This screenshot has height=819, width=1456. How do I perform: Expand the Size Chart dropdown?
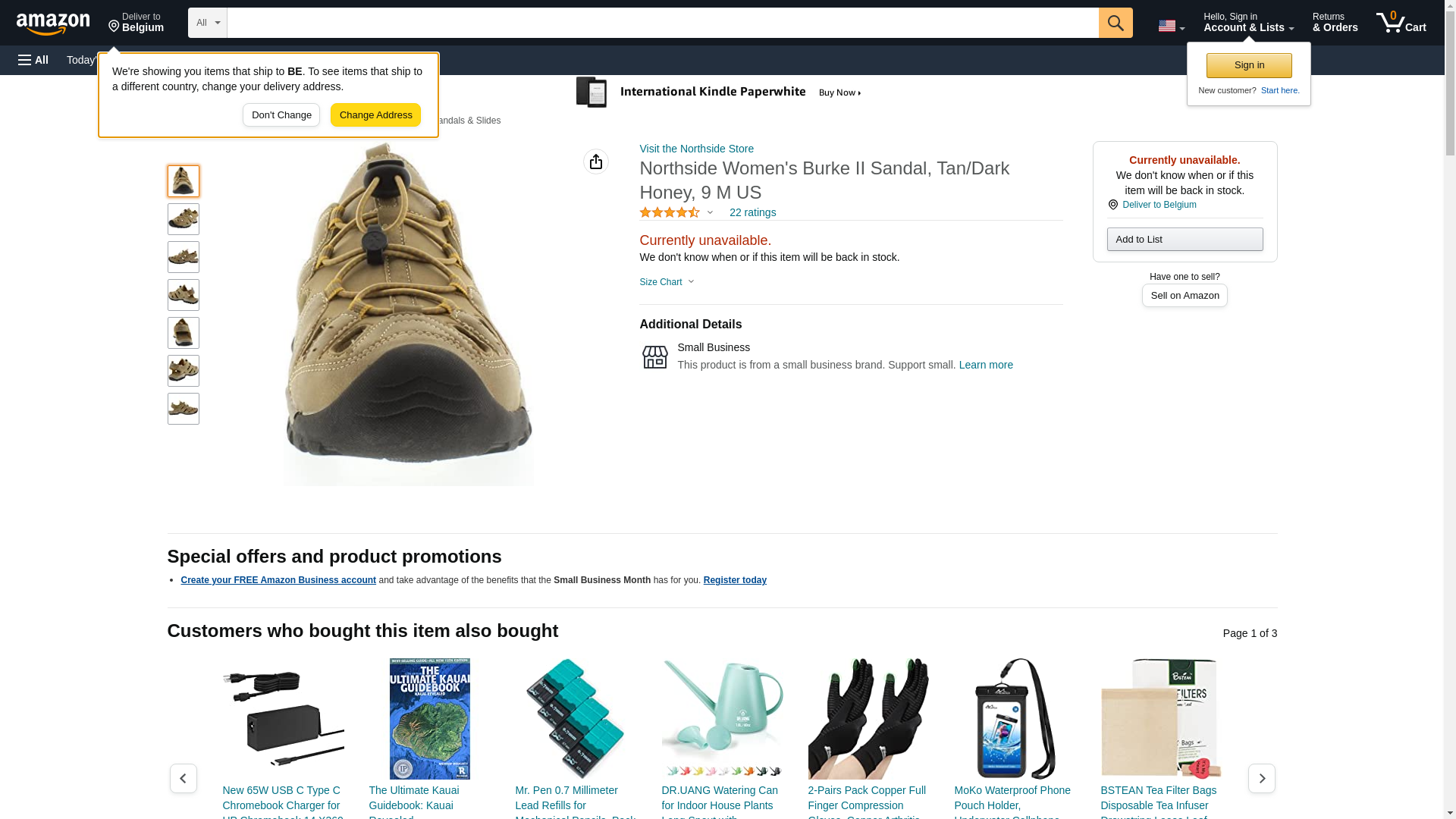(x=667, y=282)
